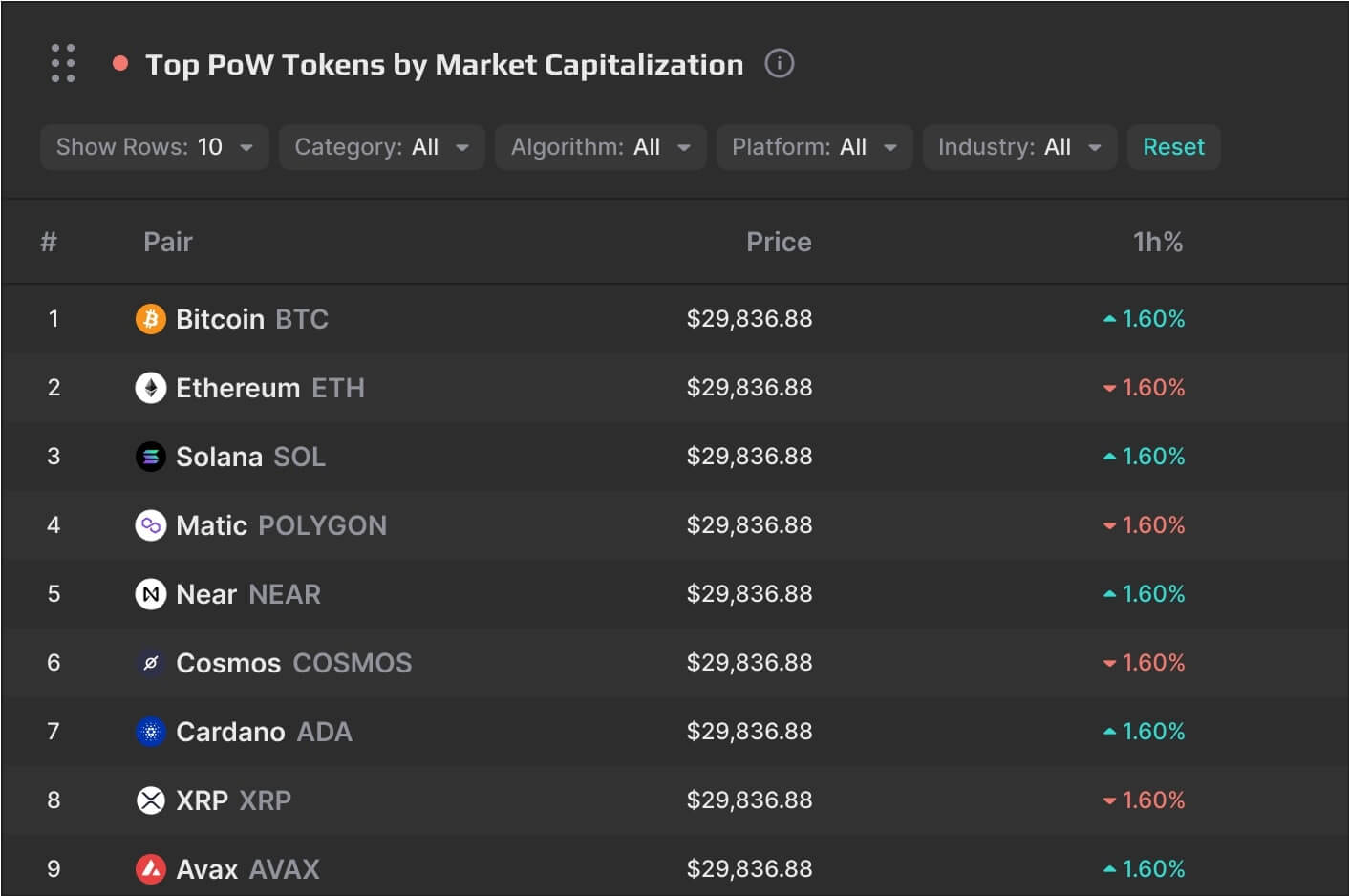This screenshot has height=896, width=1349.
Task: Click the Ethereum logo icon
Action: coord(150,388)
